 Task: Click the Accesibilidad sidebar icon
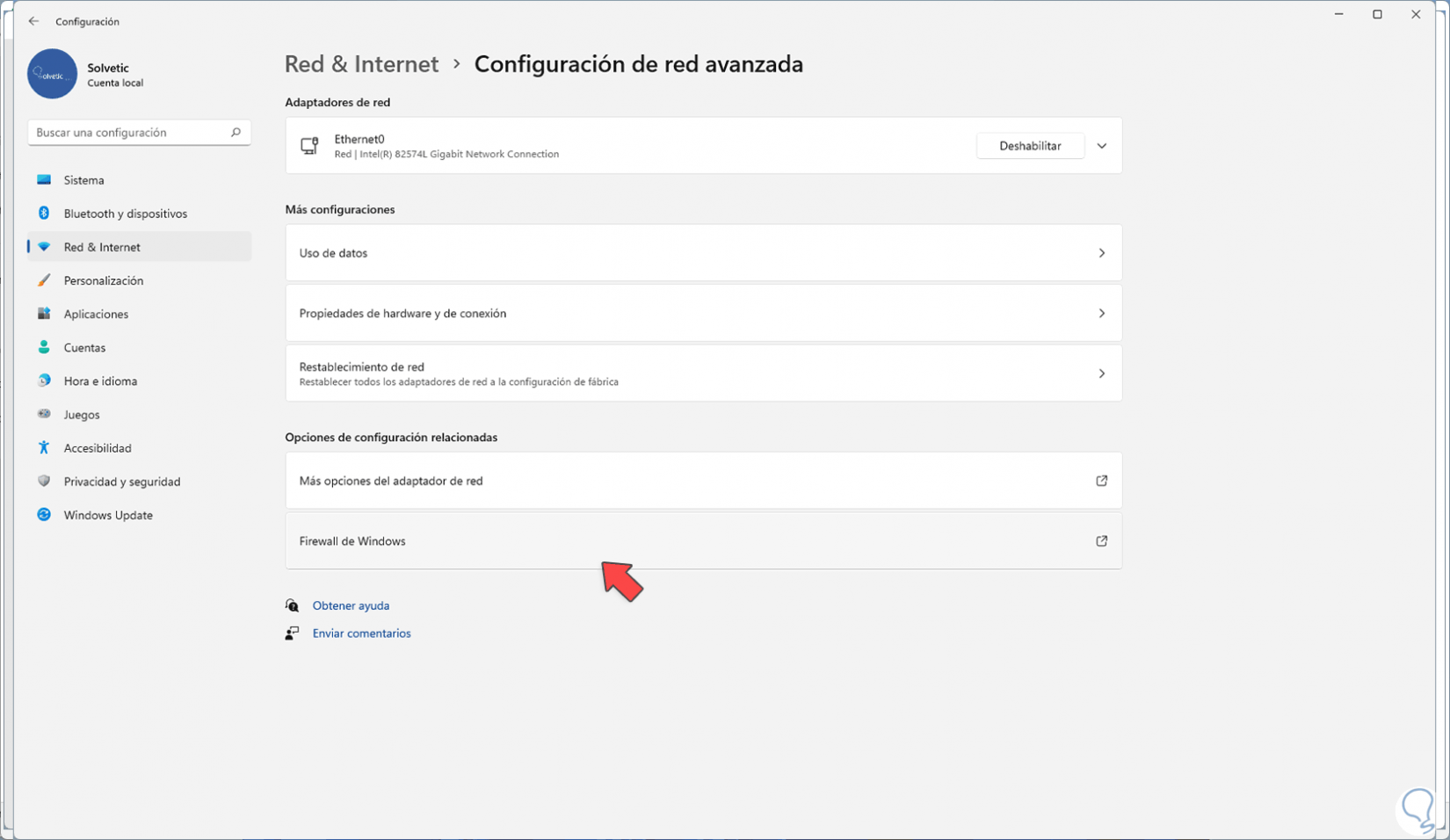[44, 448]
